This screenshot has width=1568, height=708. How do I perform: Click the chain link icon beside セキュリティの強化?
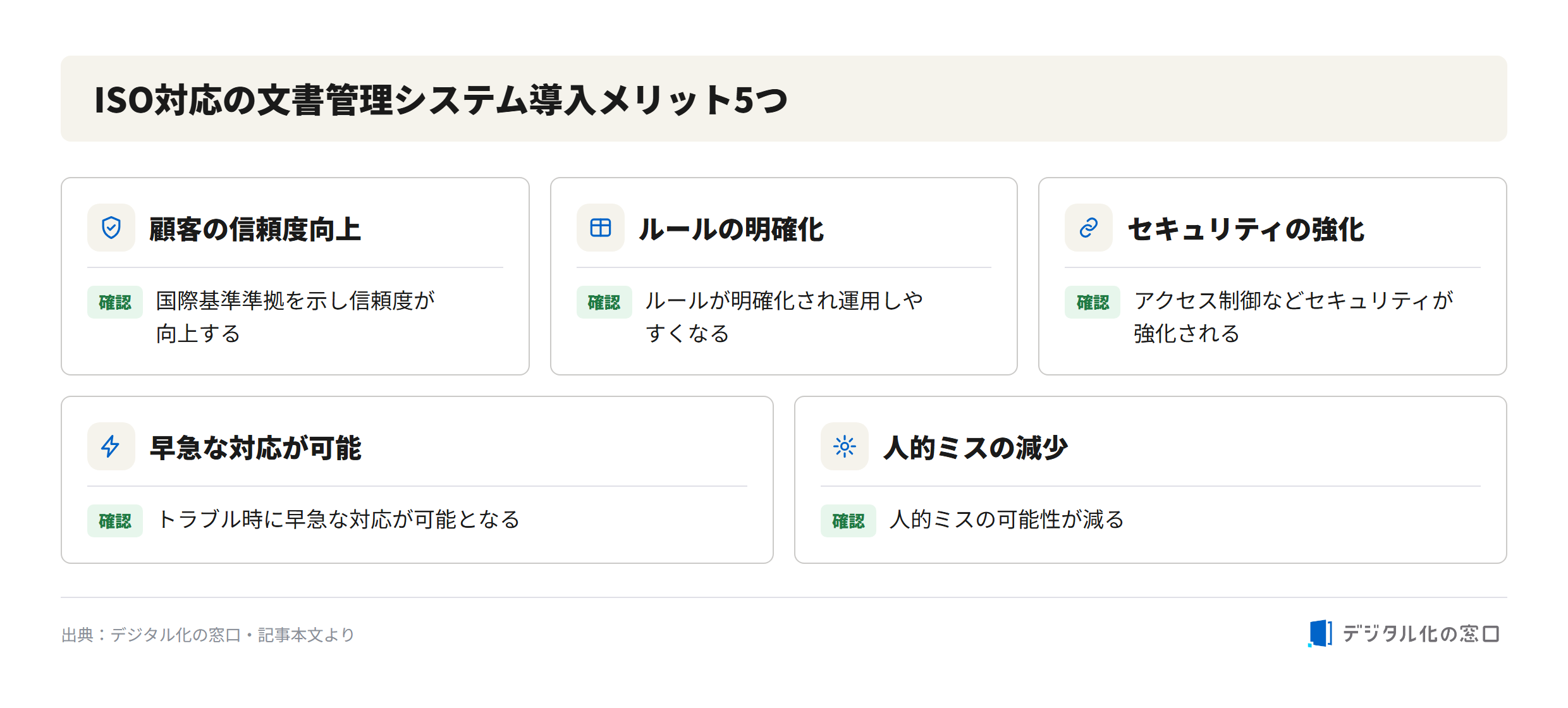pyautogui.click(x=1089, y=228)
